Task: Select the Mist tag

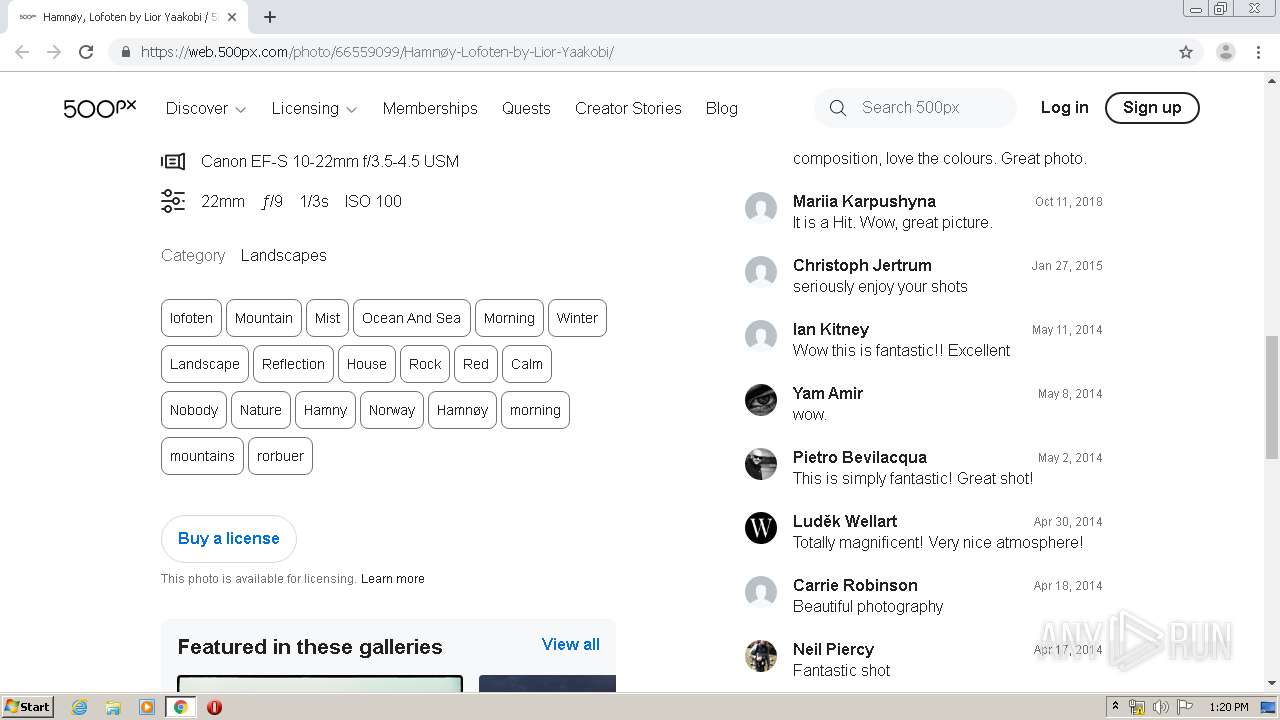Action: coord(328,318)
